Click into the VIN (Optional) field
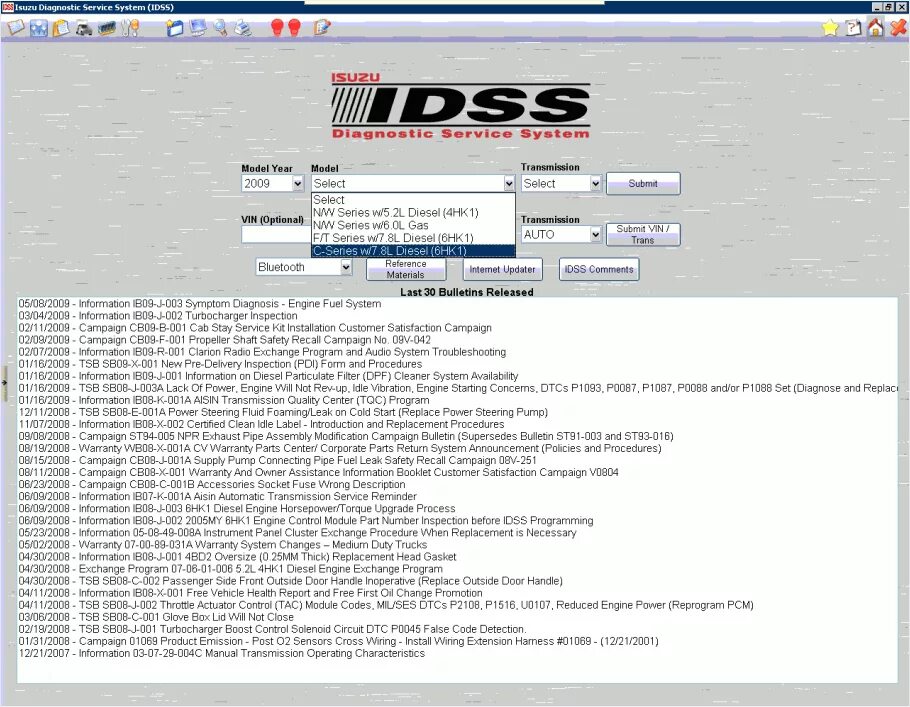 click(276, 235)
